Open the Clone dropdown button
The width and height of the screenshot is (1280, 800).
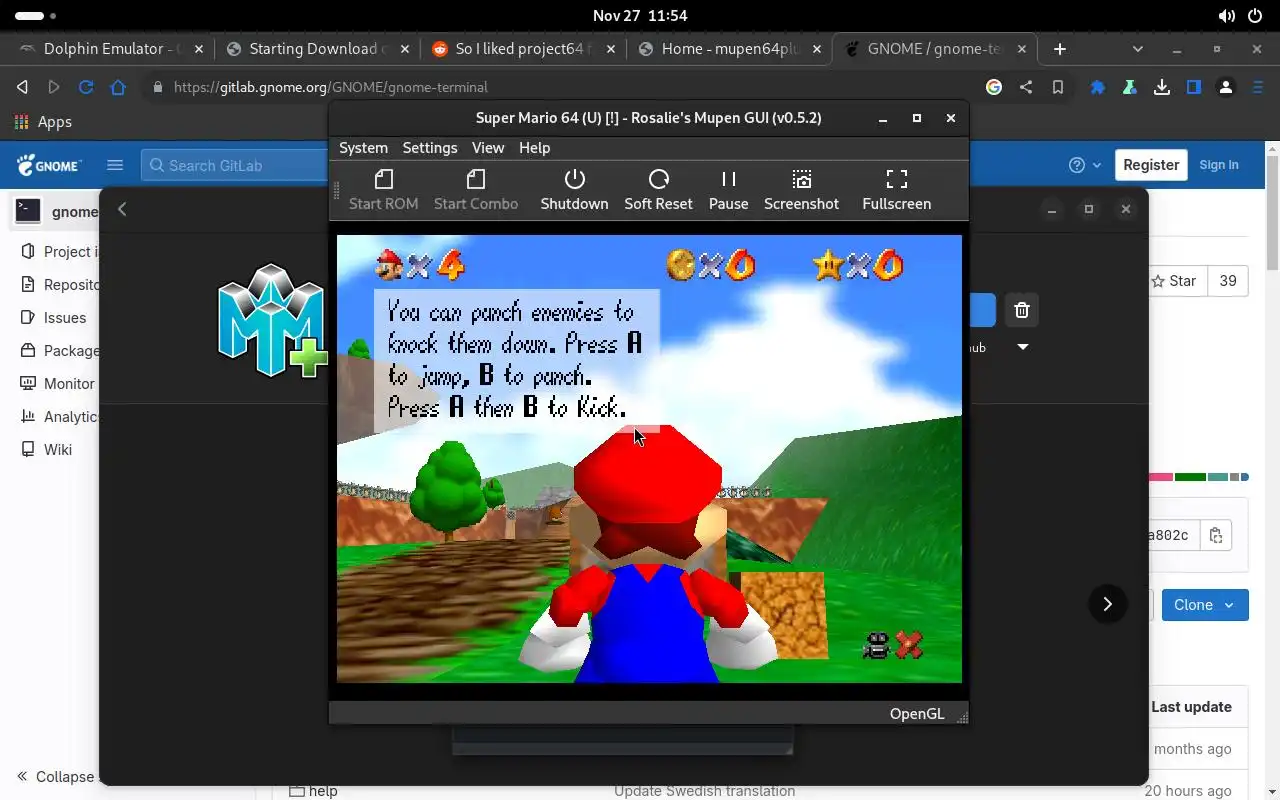[1205, 605]
